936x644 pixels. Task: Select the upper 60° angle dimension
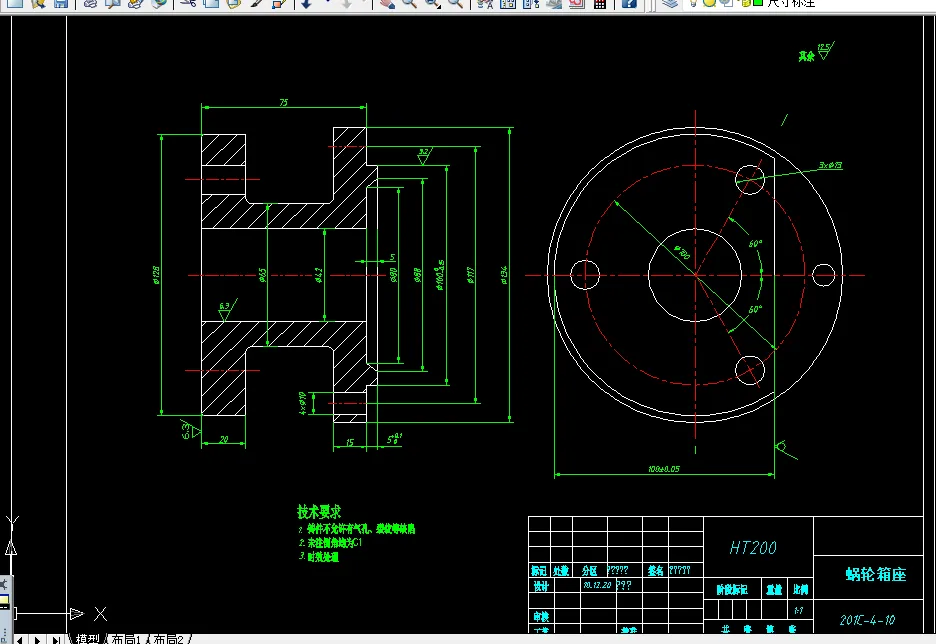tap(755, 244)
